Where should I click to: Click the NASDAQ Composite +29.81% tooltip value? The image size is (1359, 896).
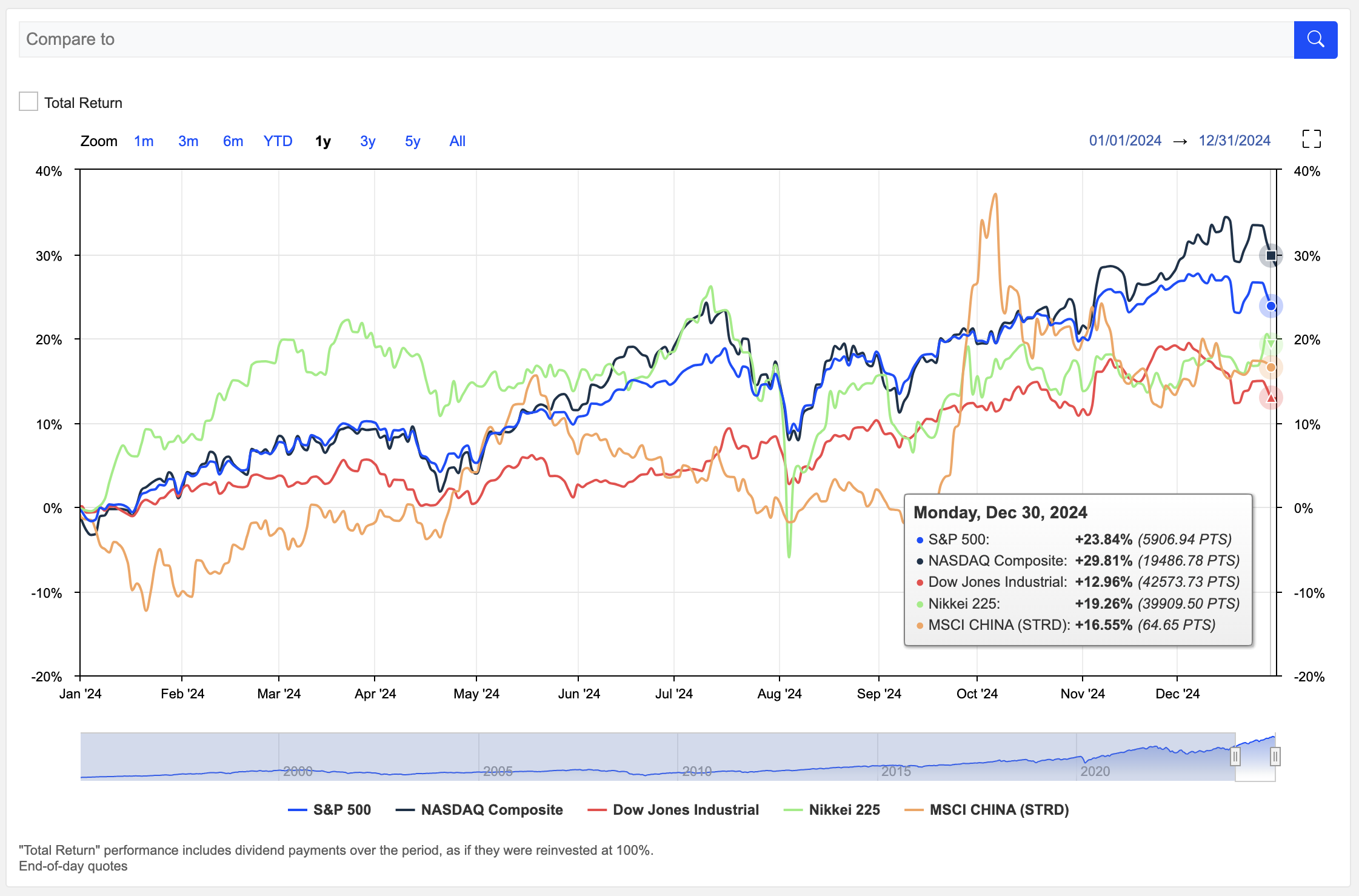coord(1103,561)
